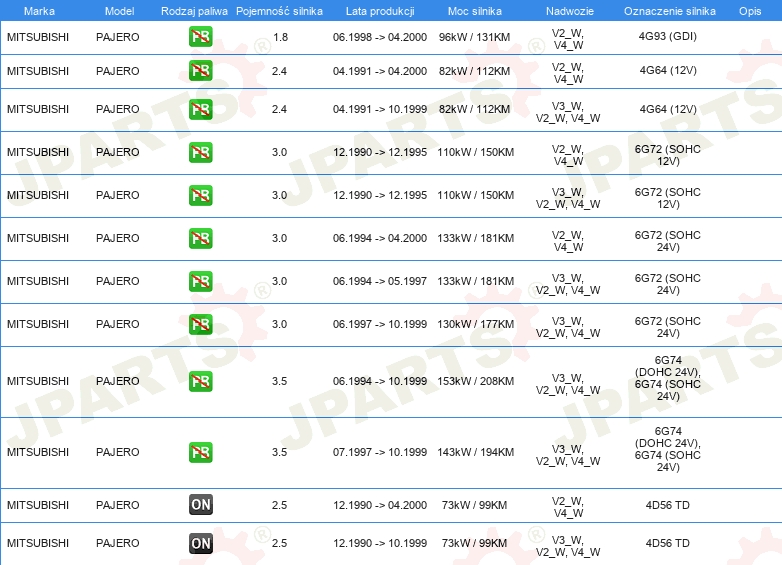Click the petrol PB icon in the 1.8 engine row

pos(200,37)
